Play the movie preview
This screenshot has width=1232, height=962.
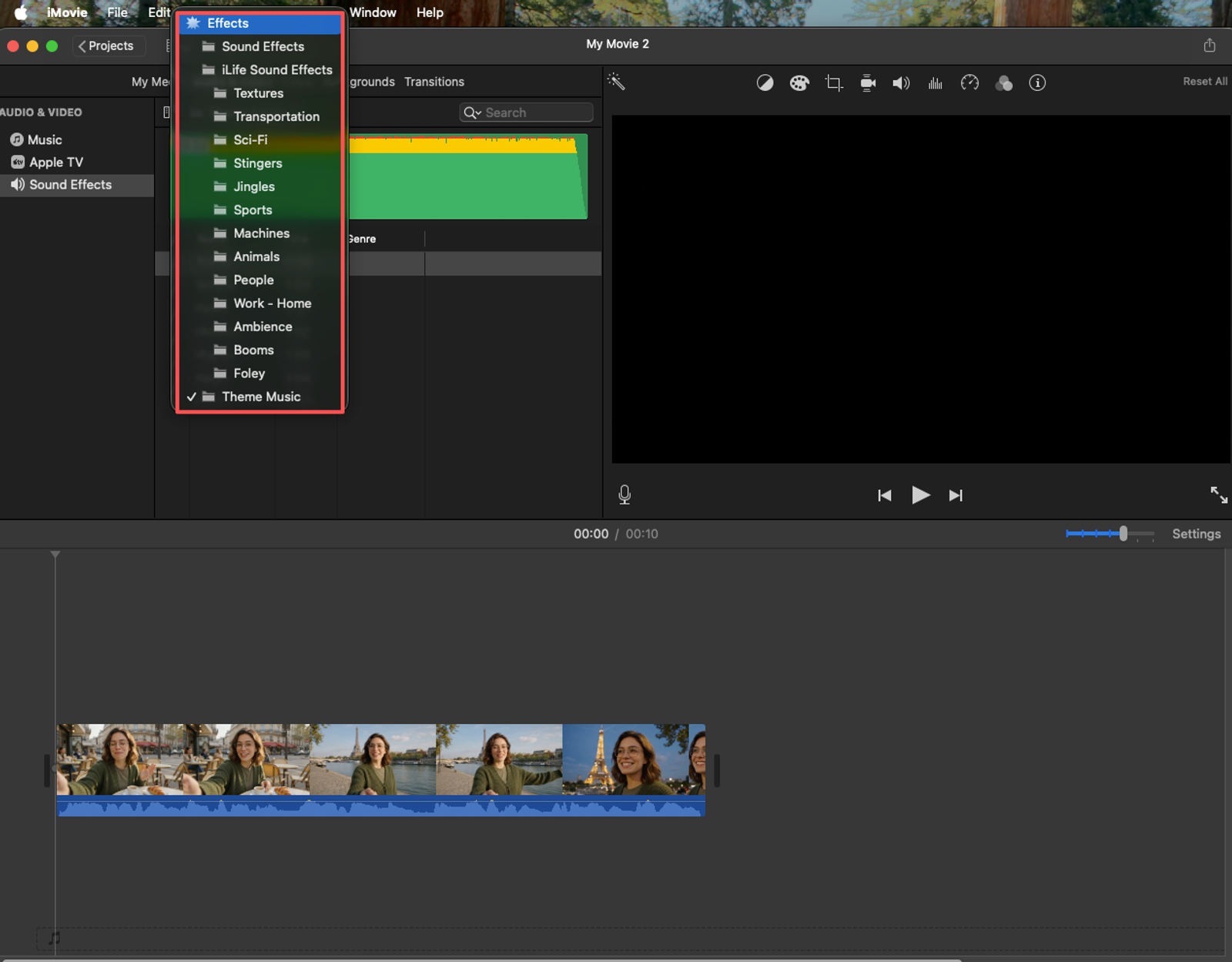(920, 494)
